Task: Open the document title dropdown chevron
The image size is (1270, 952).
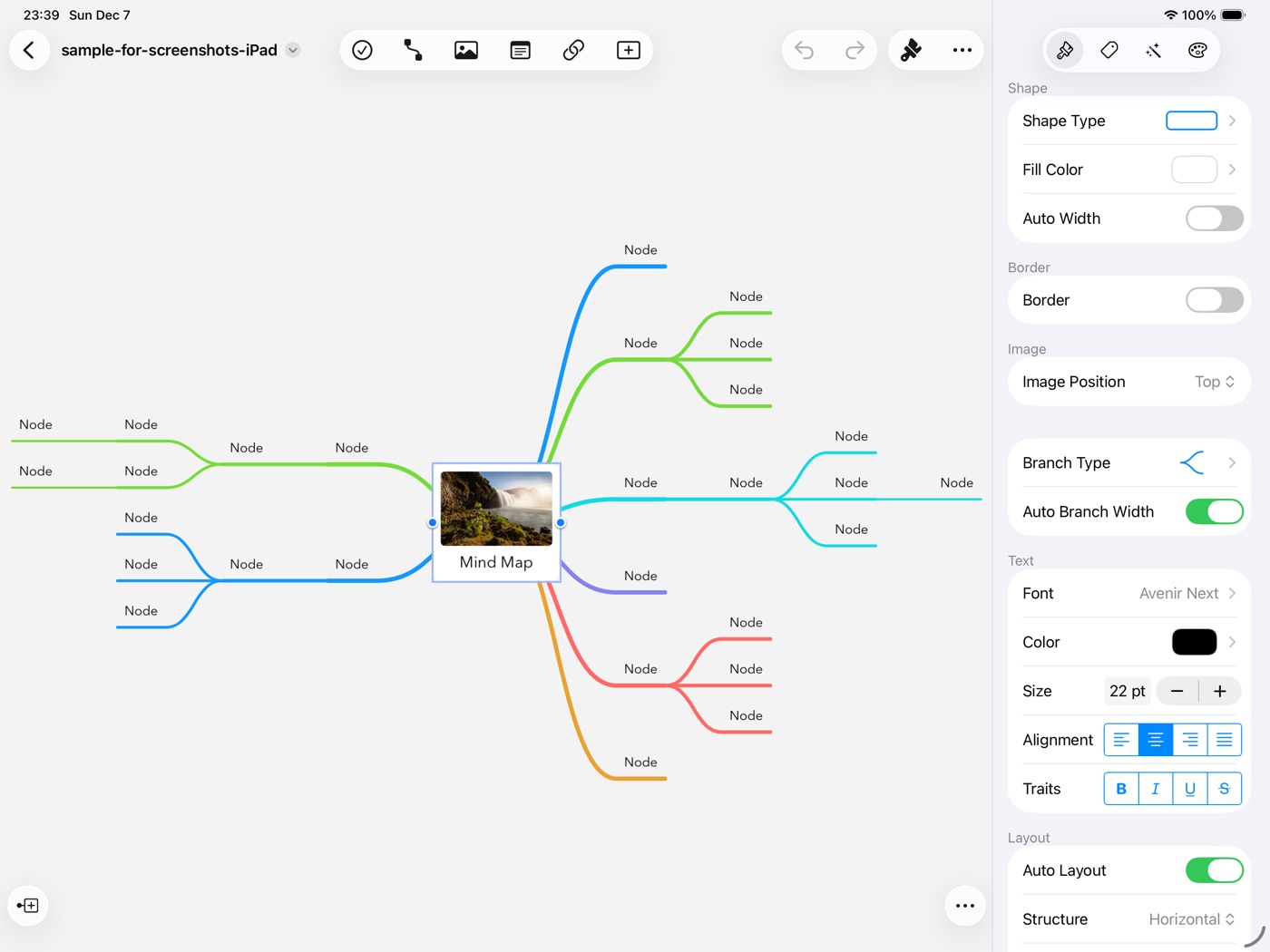Action: click(x=292, y=50)
